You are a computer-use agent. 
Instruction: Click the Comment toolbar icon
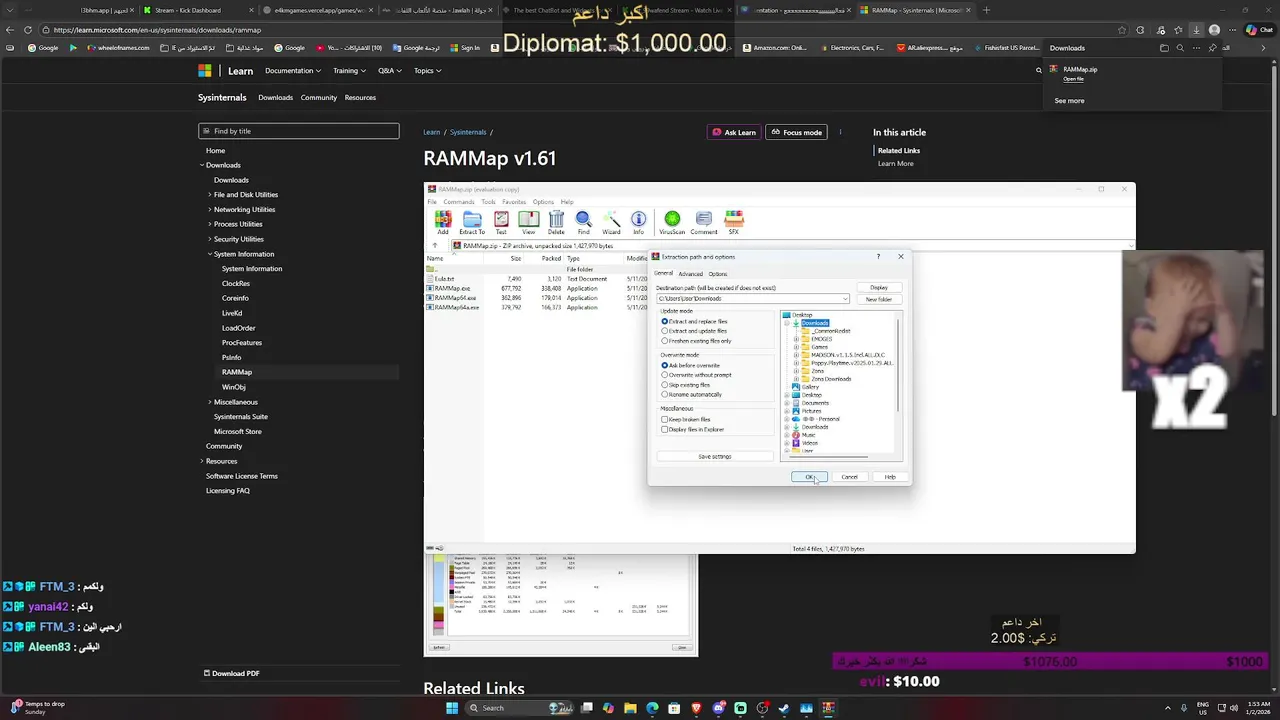[704, 222]
